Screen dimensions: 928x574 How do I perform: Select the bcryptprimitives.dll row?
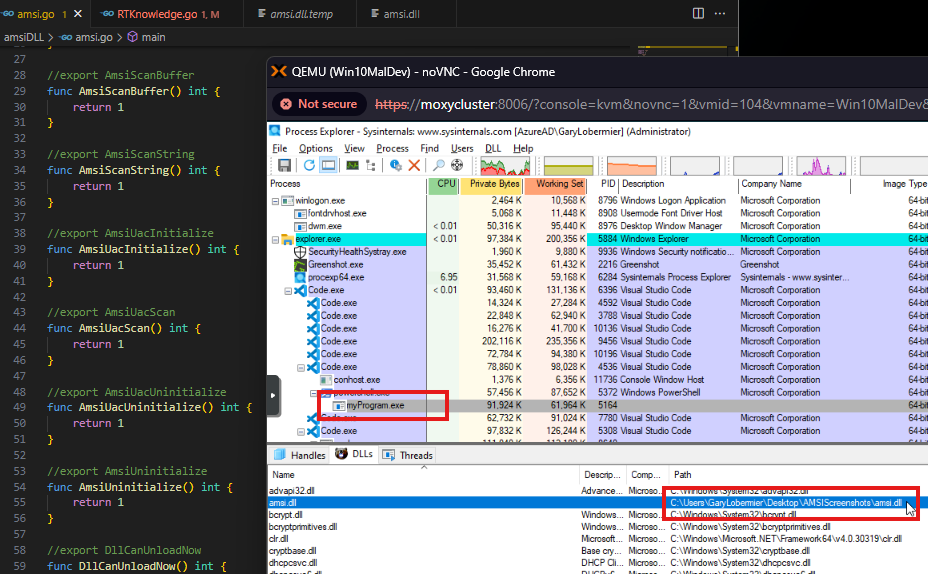(x=597, y=527)
